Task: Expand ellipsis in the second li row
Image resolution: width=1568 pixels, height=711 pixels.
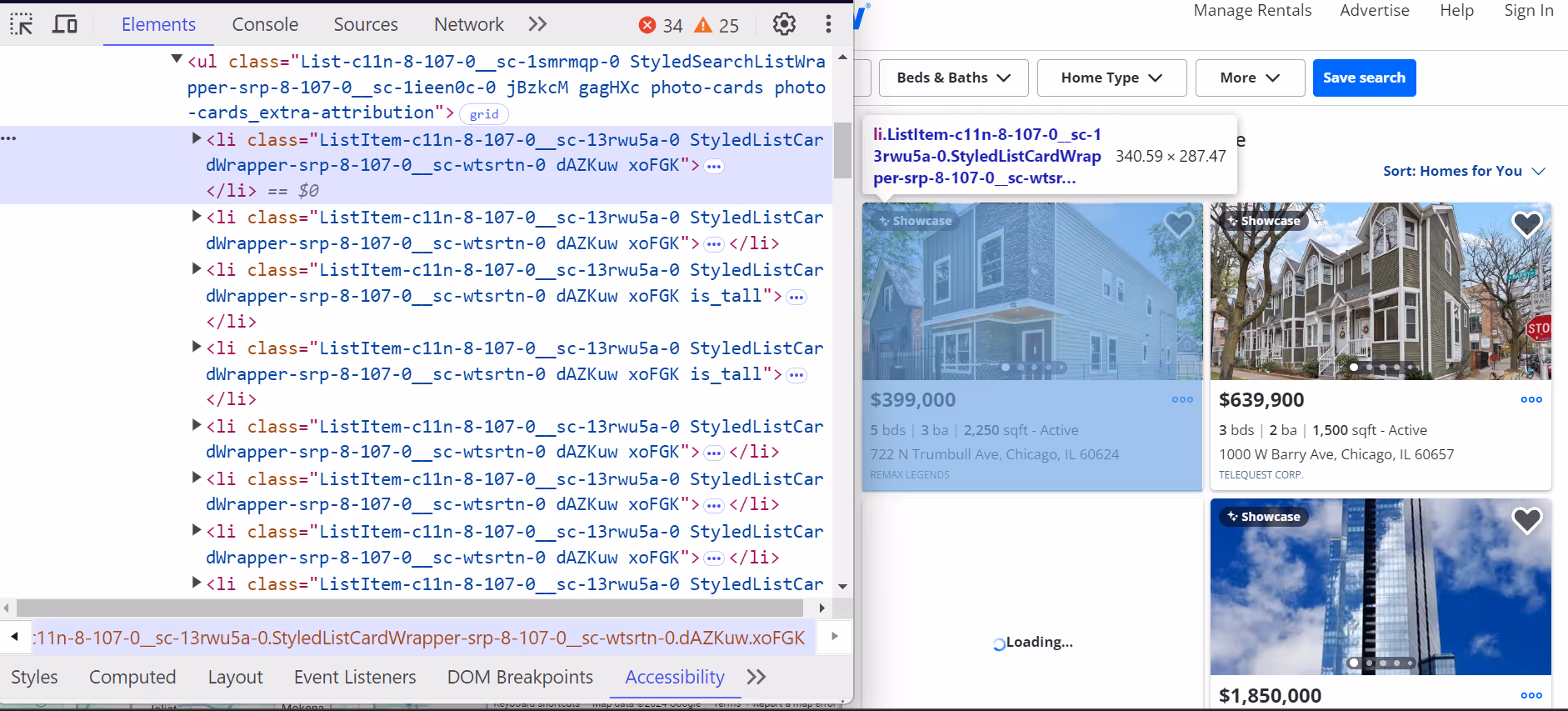Action: click(x=714, y=244)
